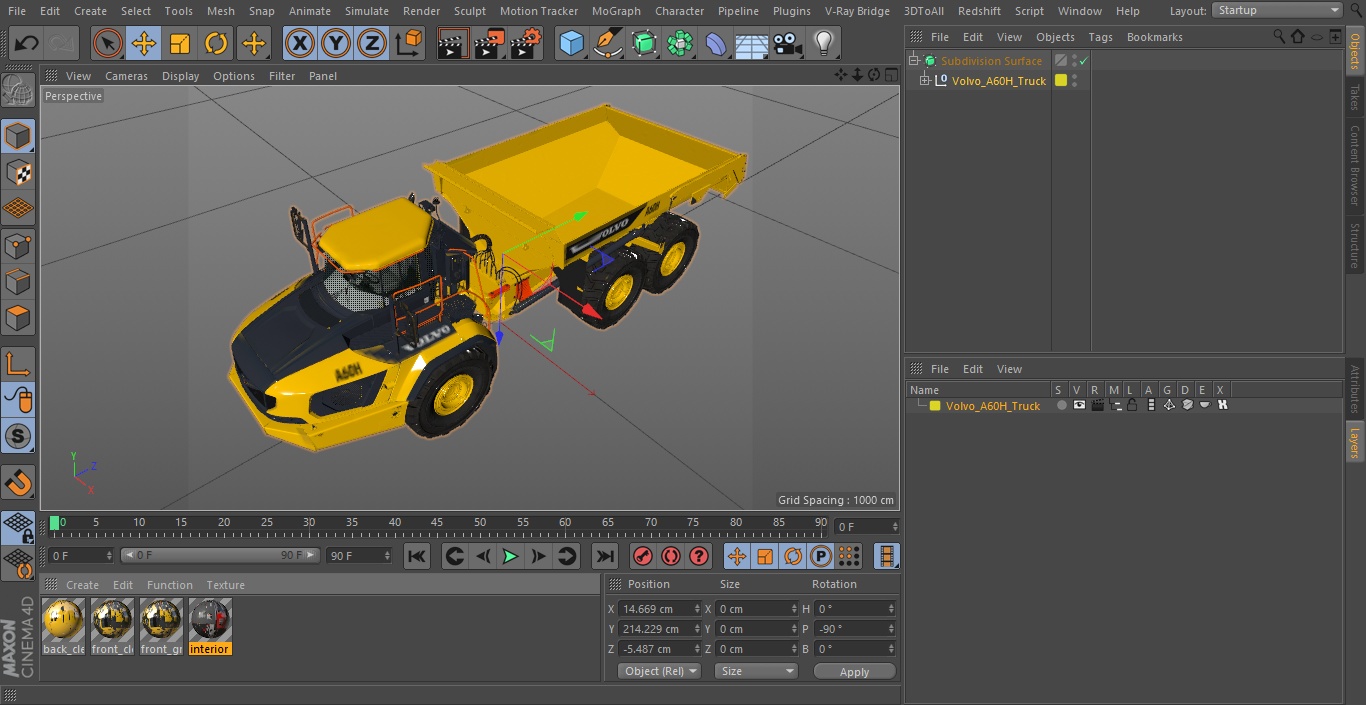Click the Autokeying button

671,556
